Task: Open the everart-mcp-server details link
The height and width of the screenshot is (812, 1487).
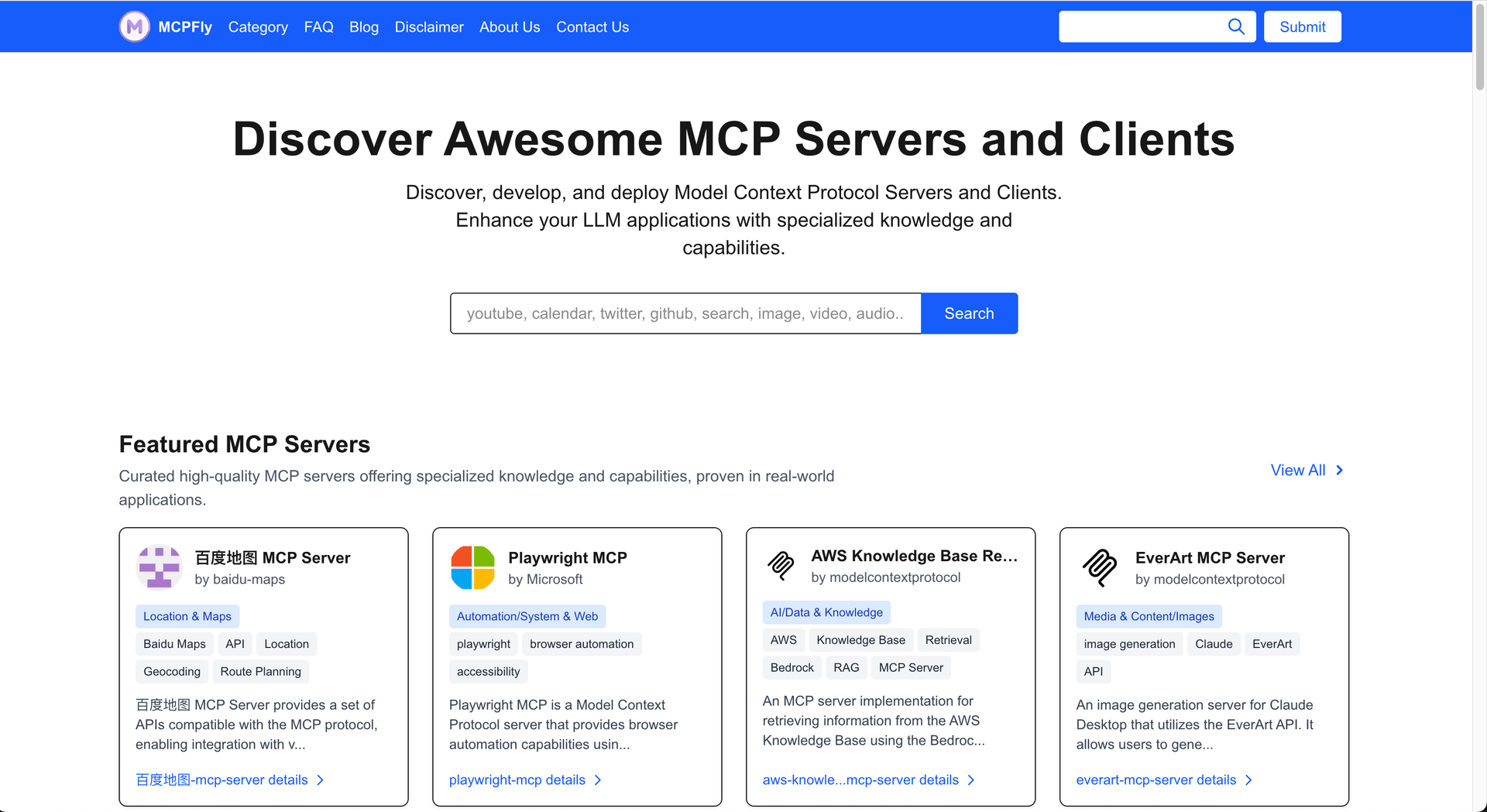Action: [1156, 780]
